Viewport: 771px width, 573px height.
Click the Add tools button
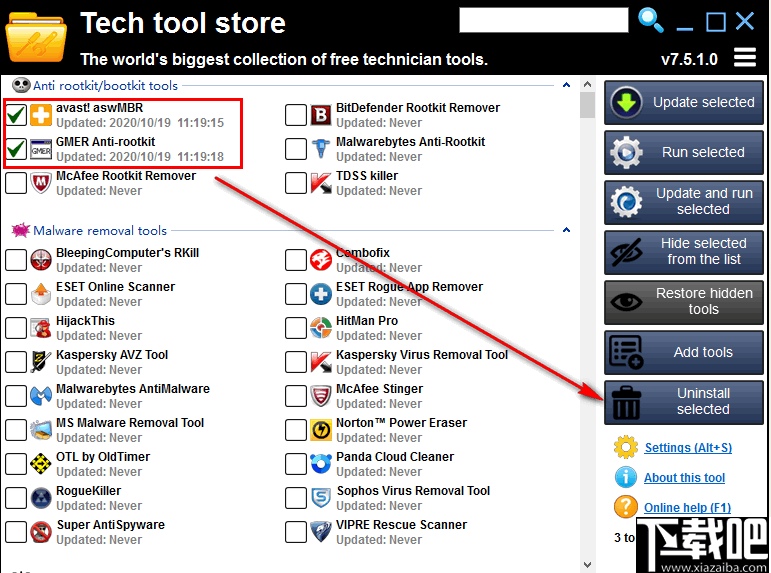683,352
